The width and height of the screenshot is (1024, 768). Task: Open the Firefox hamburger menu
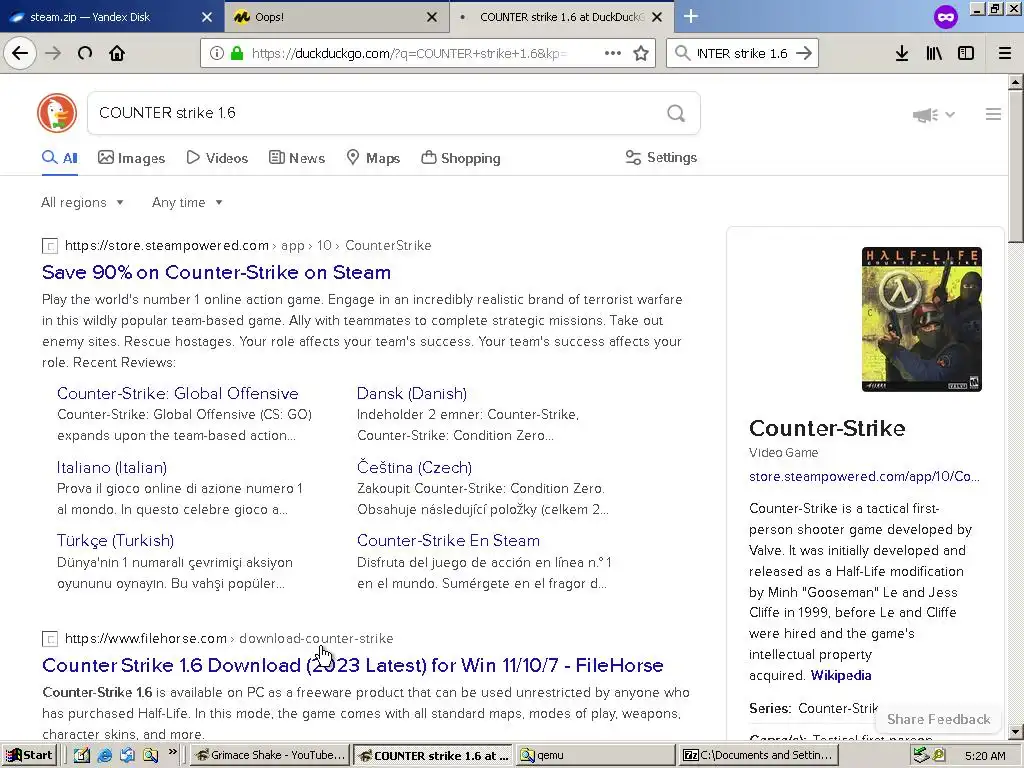tap(1005, 53)
